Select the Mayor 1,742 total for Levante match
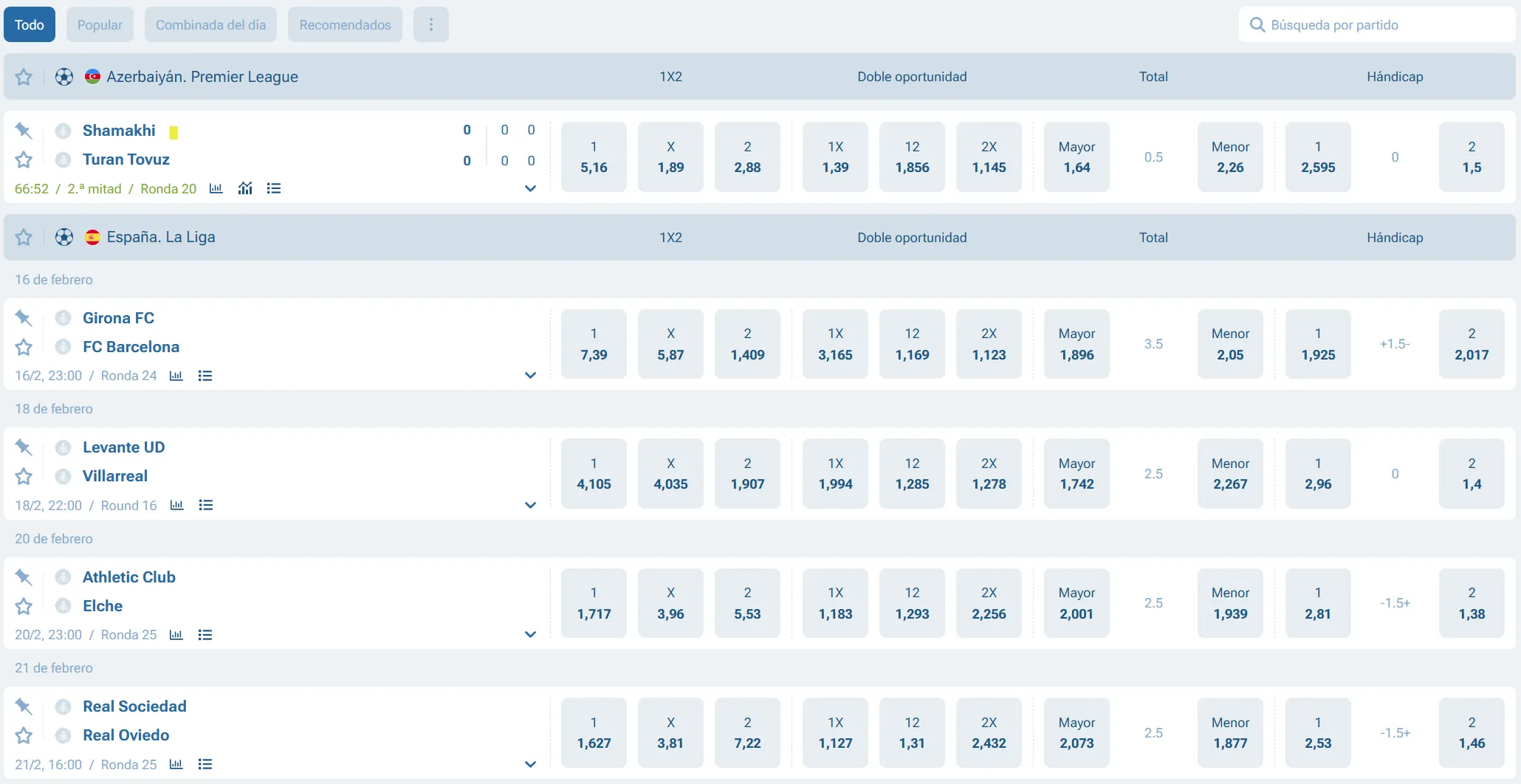Viewport: 1521px width, 784px height. coord(1076,473)
